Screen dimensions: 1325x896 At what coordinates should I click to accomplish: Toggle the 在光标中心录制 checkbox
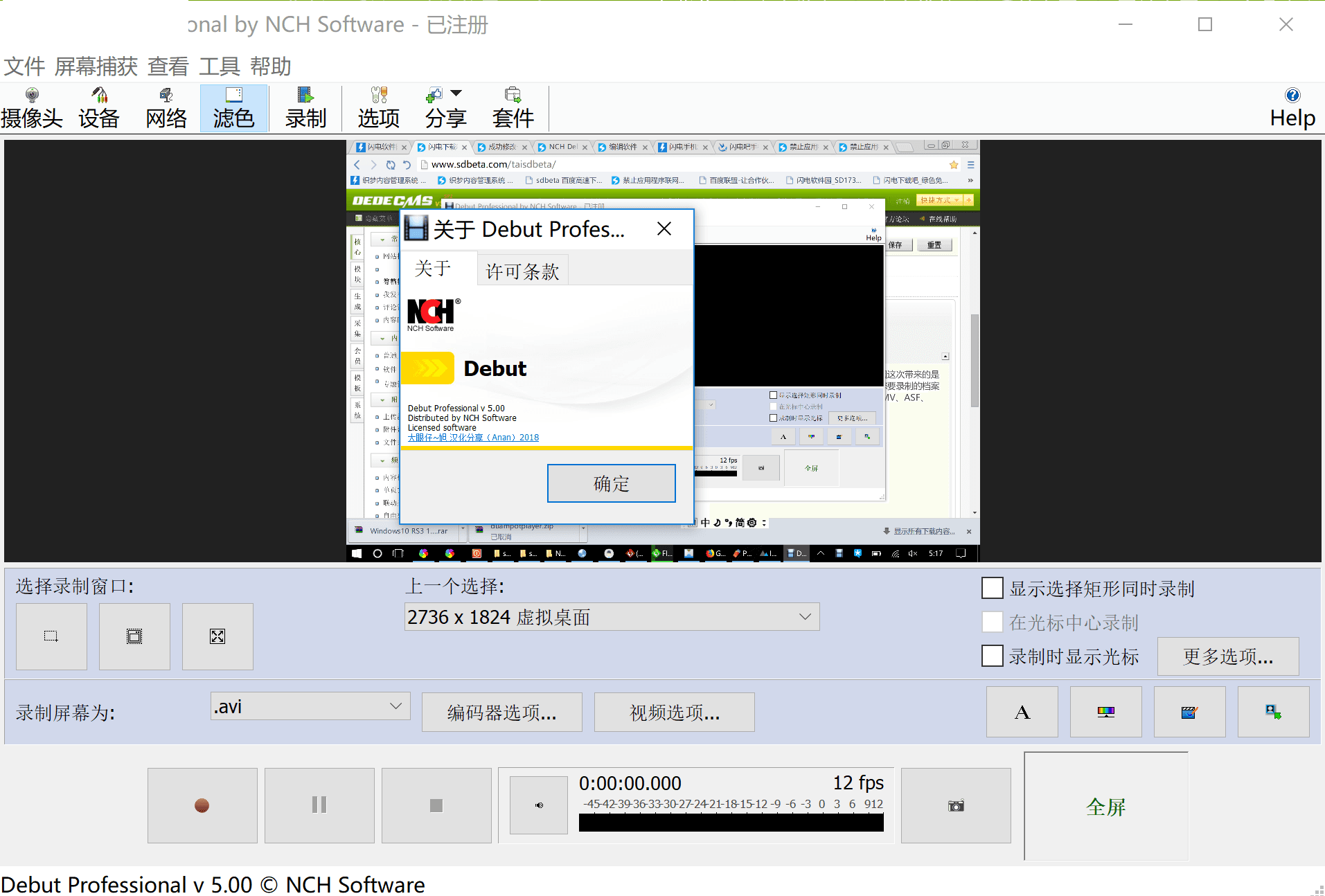(993, 622)
